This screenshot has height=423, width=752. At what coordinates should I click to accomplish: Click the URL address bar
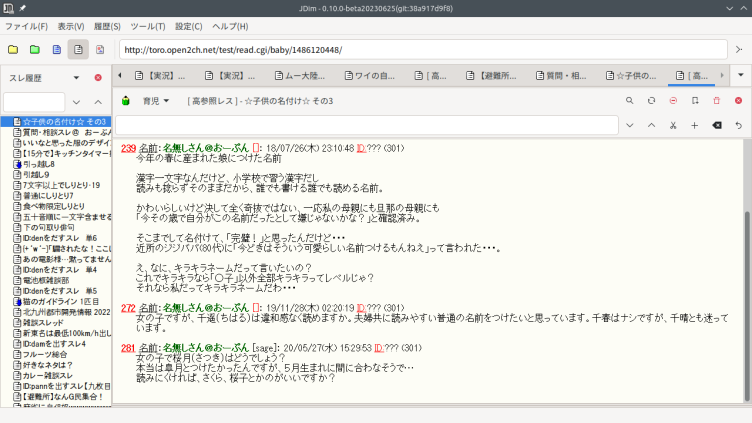[x=430, y=49]
